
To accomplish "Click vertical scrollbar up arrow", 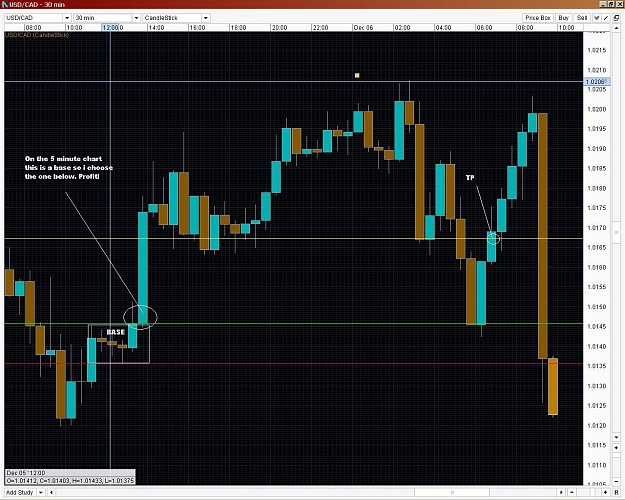I will pyautogui.click(x=616, y=28).
